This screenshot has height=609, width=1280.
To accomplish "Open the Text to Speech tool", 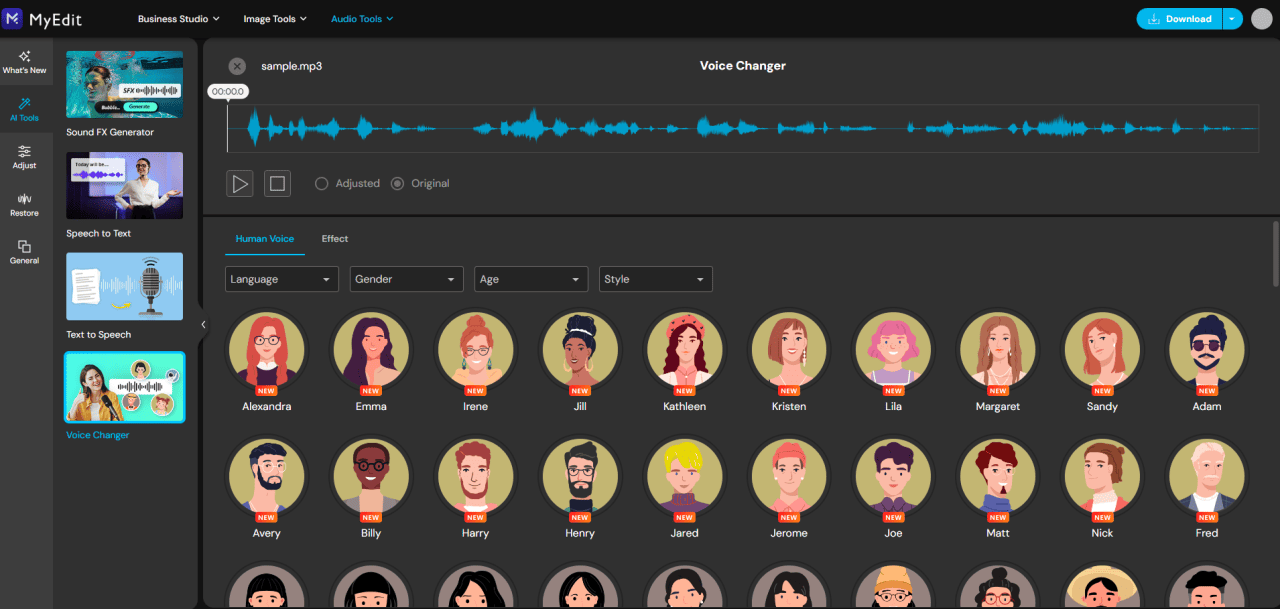I will (125, 287).
